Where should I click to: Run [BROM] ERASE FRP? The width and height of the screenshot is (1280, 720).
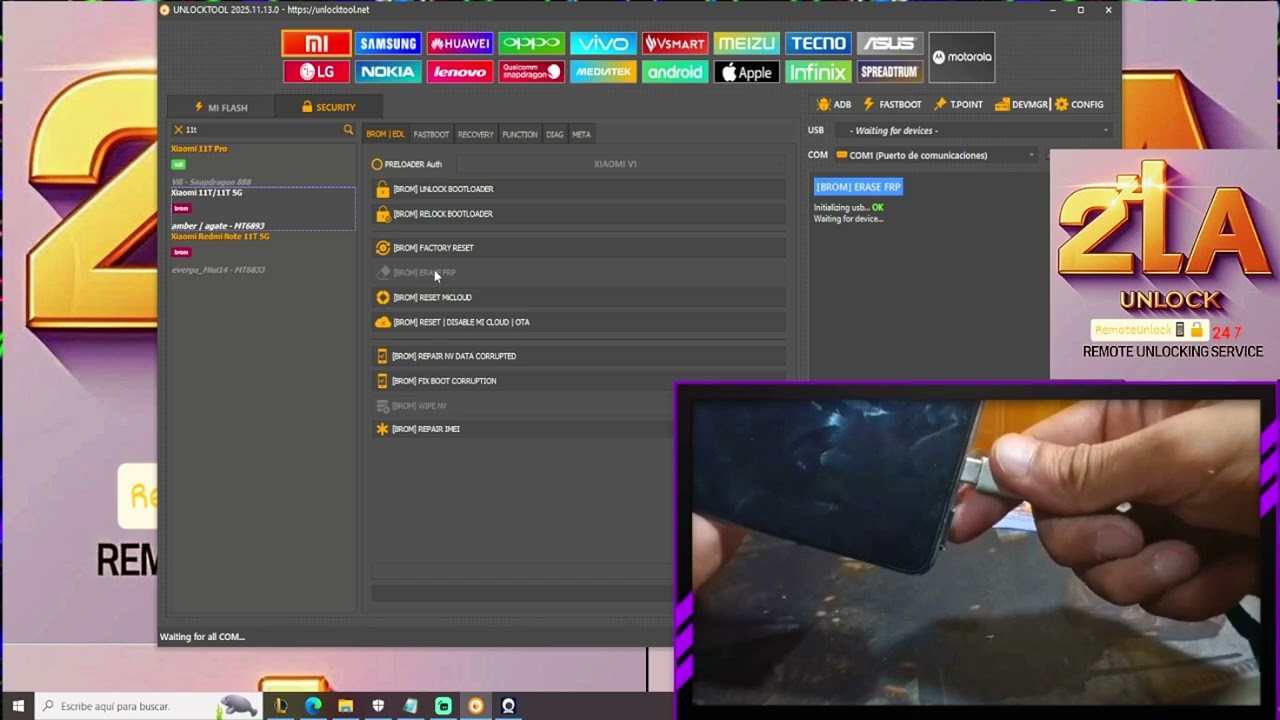click(x=579, y=272)
